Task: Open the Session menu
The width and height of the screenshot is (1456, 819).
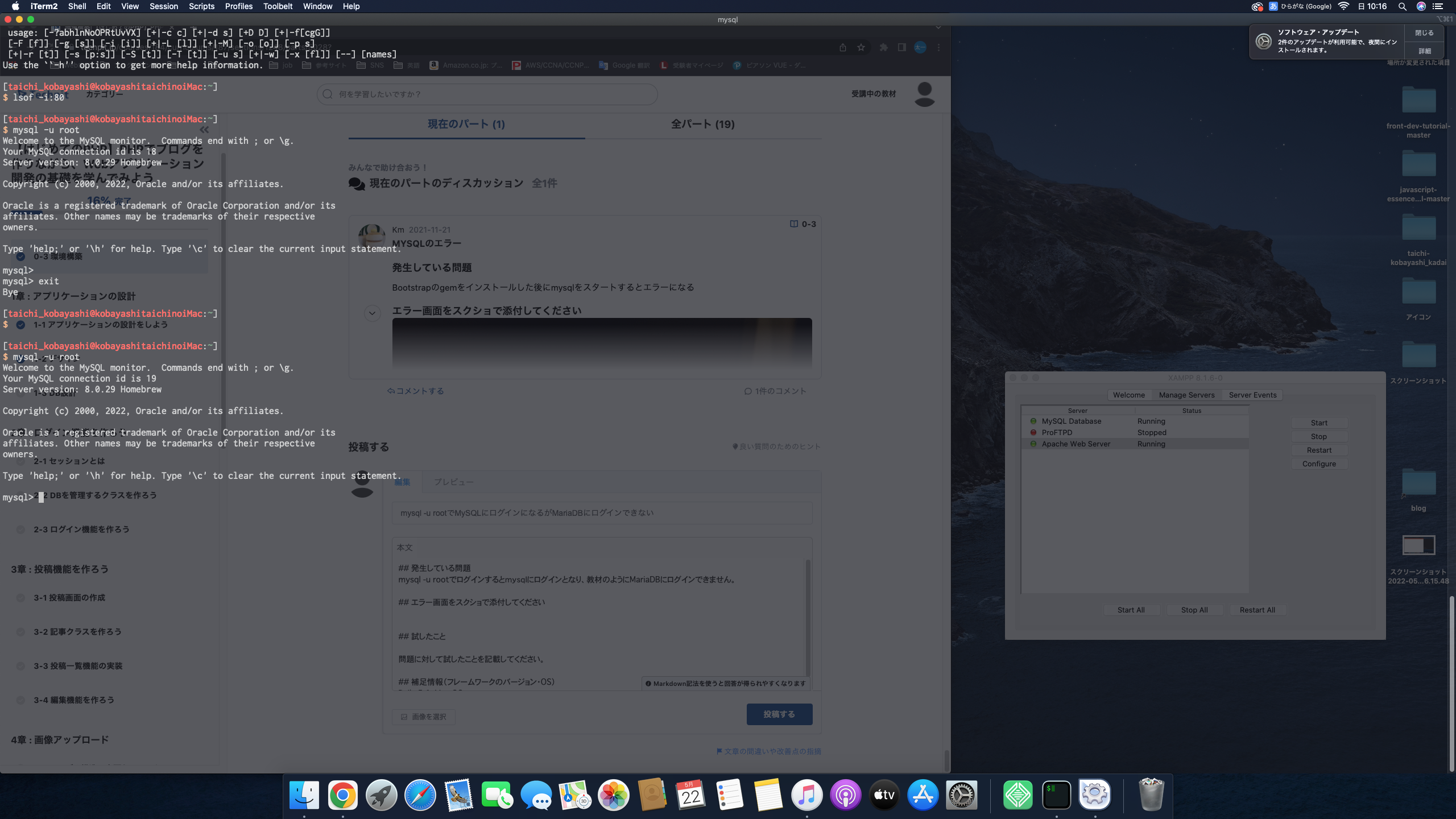Action: 163,6
